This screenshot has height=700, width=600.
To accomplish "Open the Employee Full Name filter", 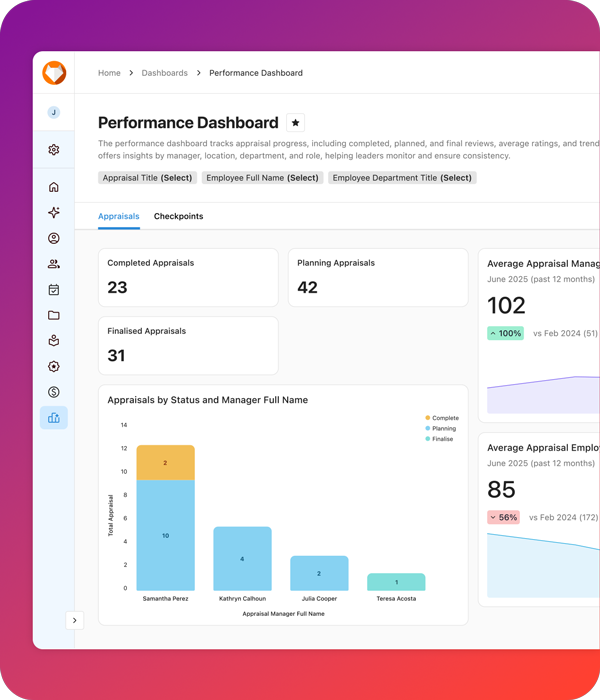I will (x=262, y=178).
